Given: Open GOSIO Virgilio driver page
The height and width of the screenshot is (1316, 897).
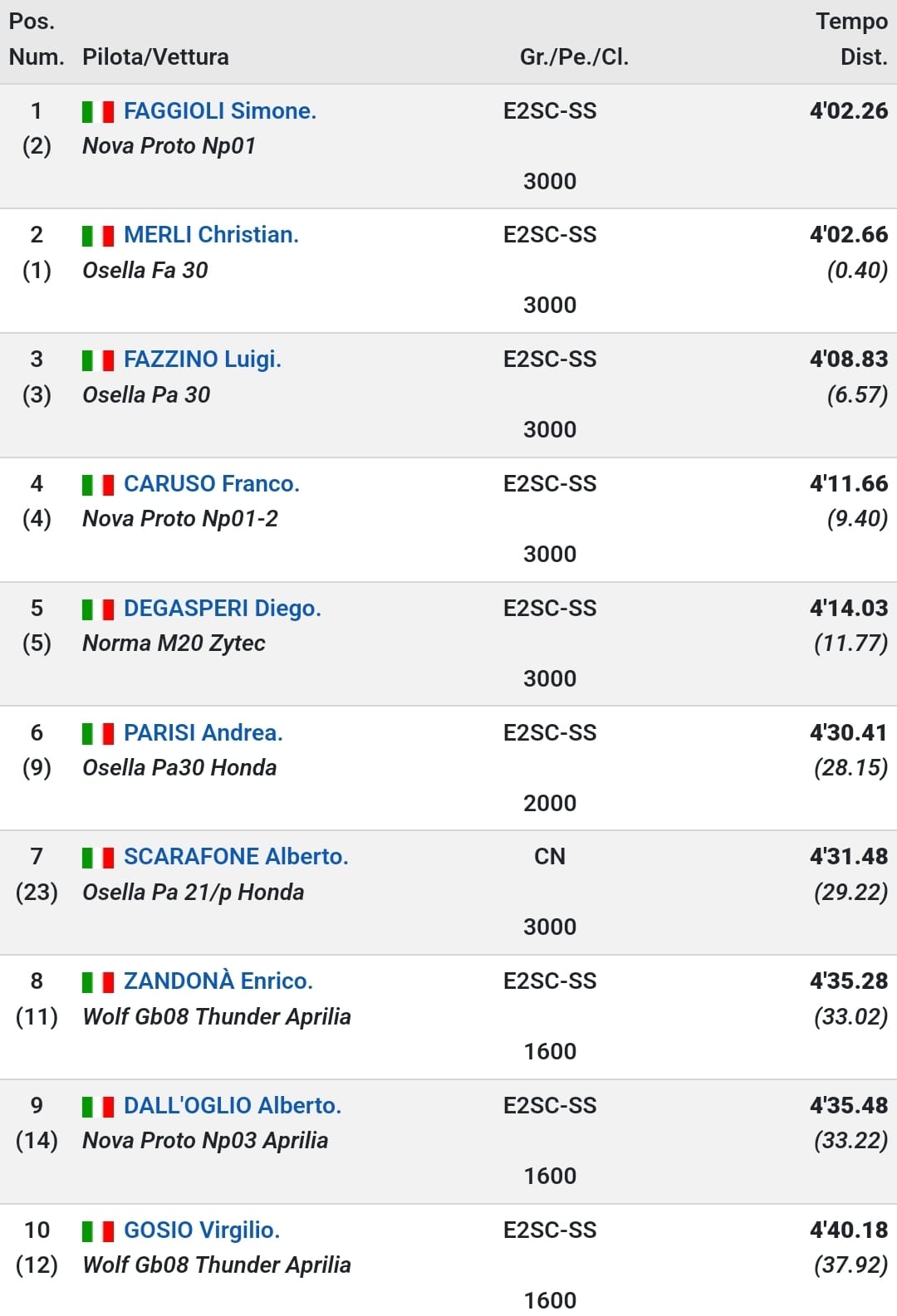Looking at the screenshot, I should pyautogui.click(x=202, y=1230).
